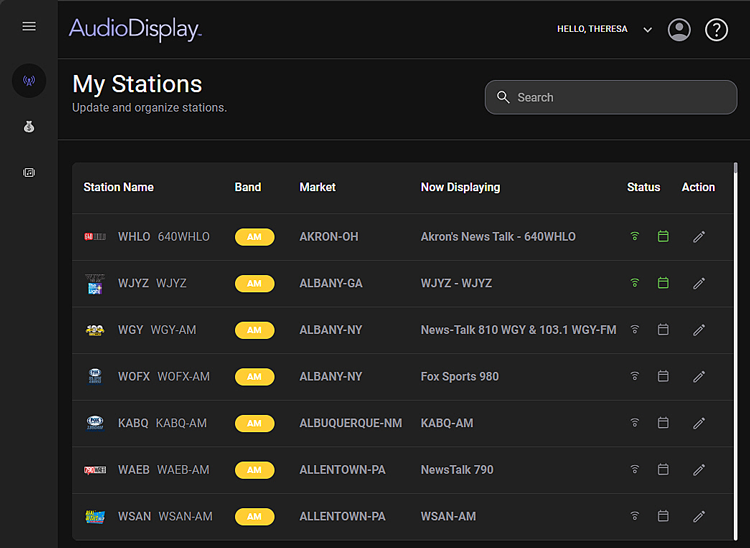Edit the WSAN station with pencil icon

pos(699,516)
